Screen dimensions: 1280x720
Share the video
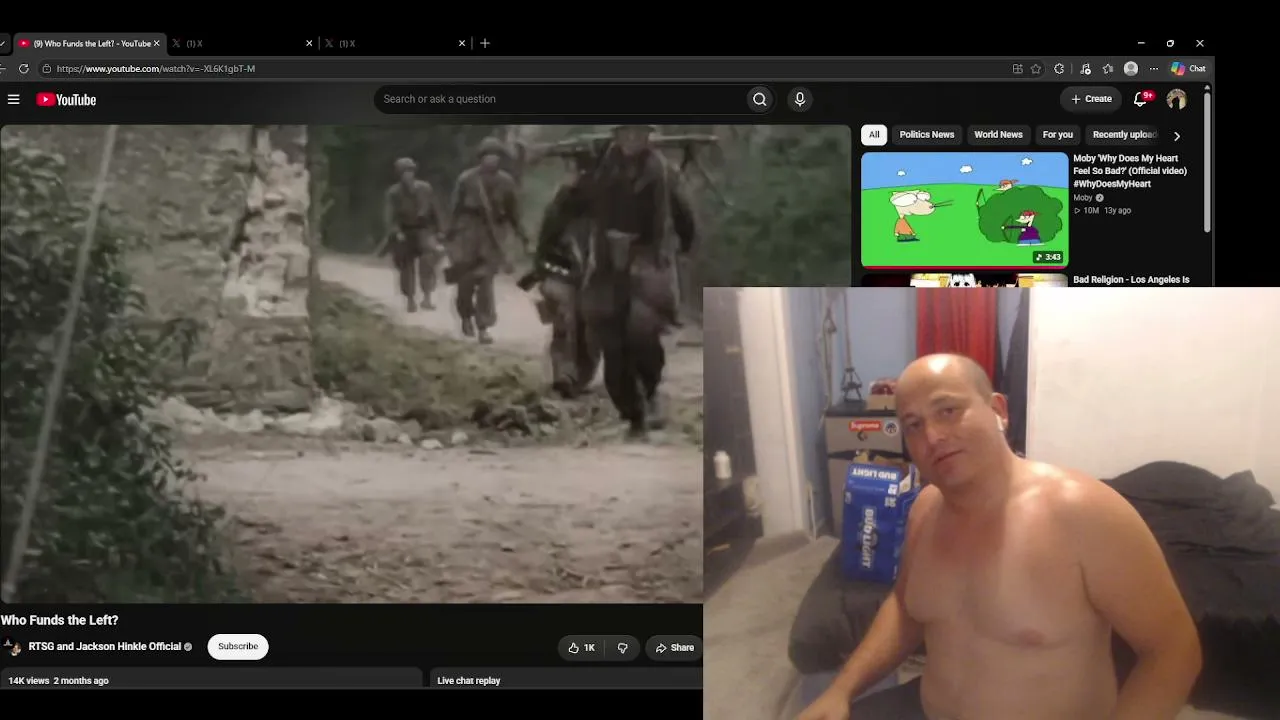click(x=675, y=648)
